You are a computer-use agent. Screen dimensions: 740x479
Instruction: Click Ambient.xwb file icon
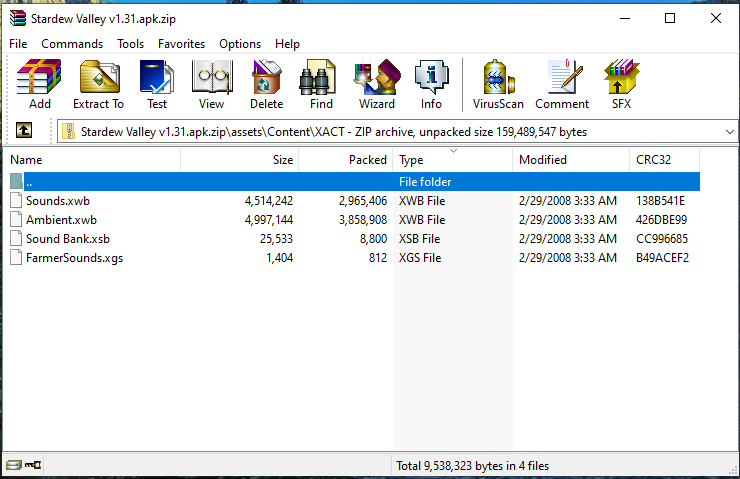(x=16, y=219)
